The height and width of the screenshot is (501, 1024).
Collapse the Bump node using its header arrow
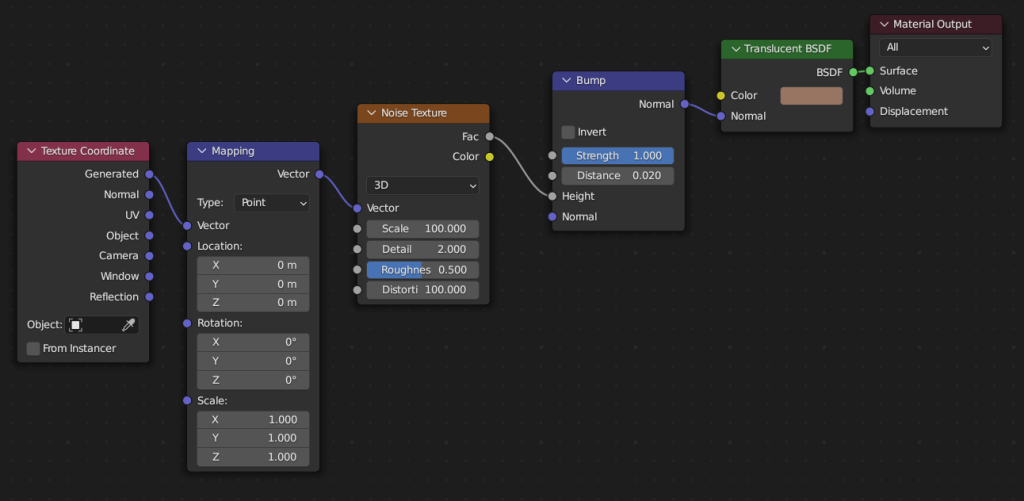[565, 80]
